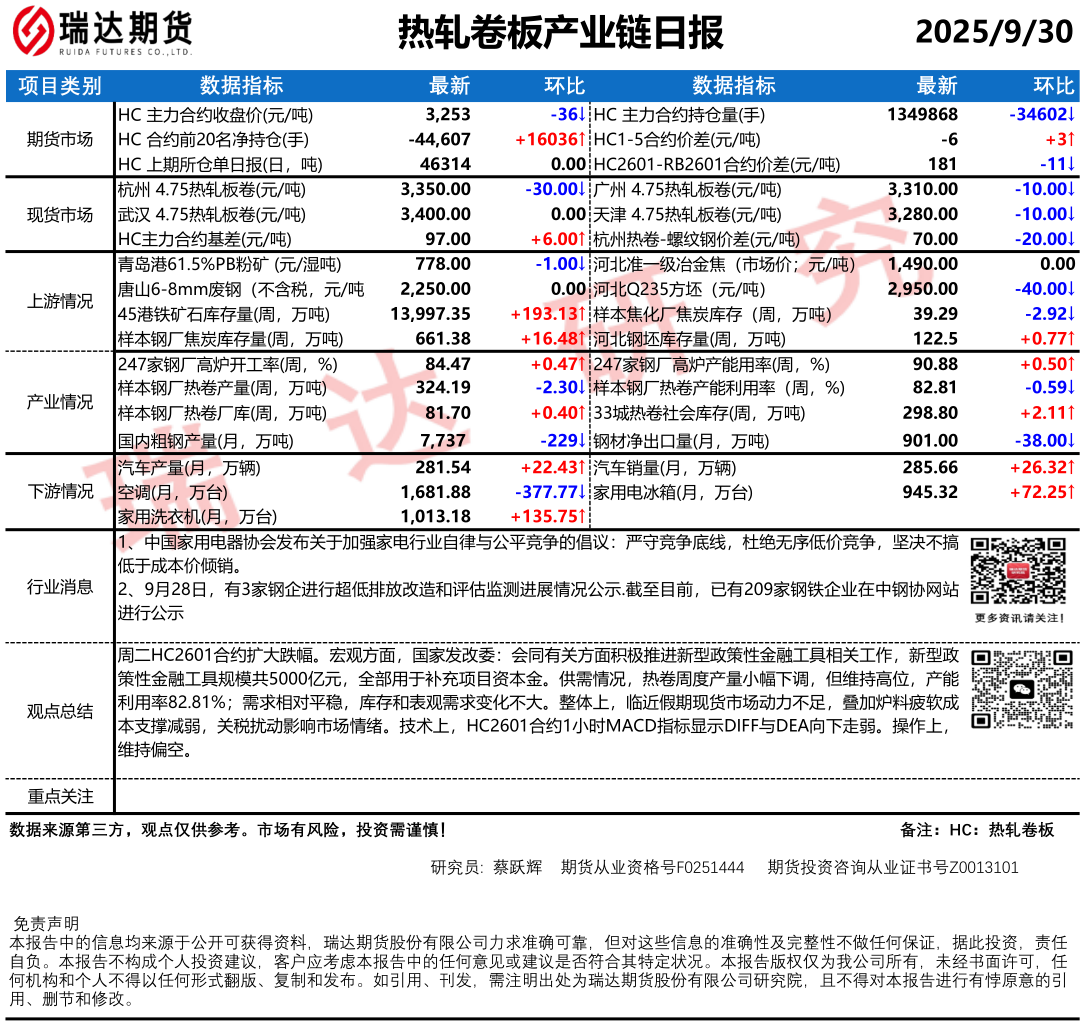Select the 期货市场 category cell
The image size is (1084, 1025).
click(x=59, y=139)
